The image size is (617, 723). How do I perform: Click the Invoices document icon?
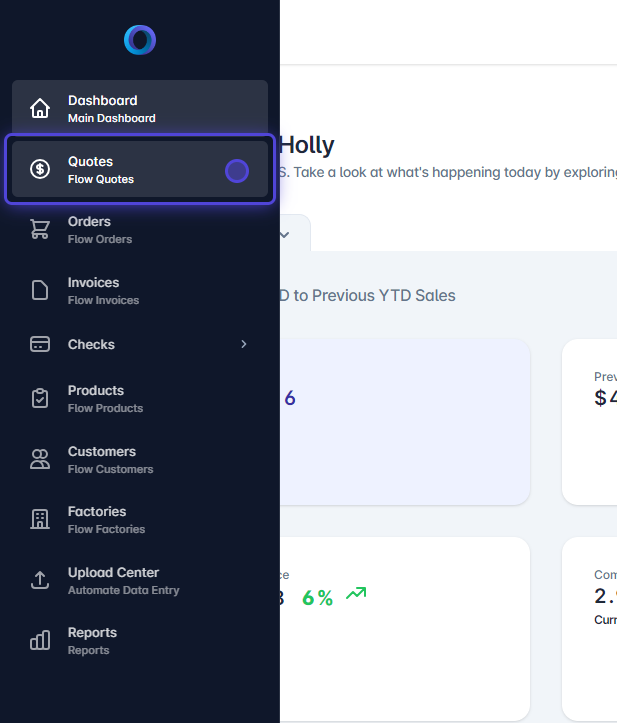[x=40, y=290]
